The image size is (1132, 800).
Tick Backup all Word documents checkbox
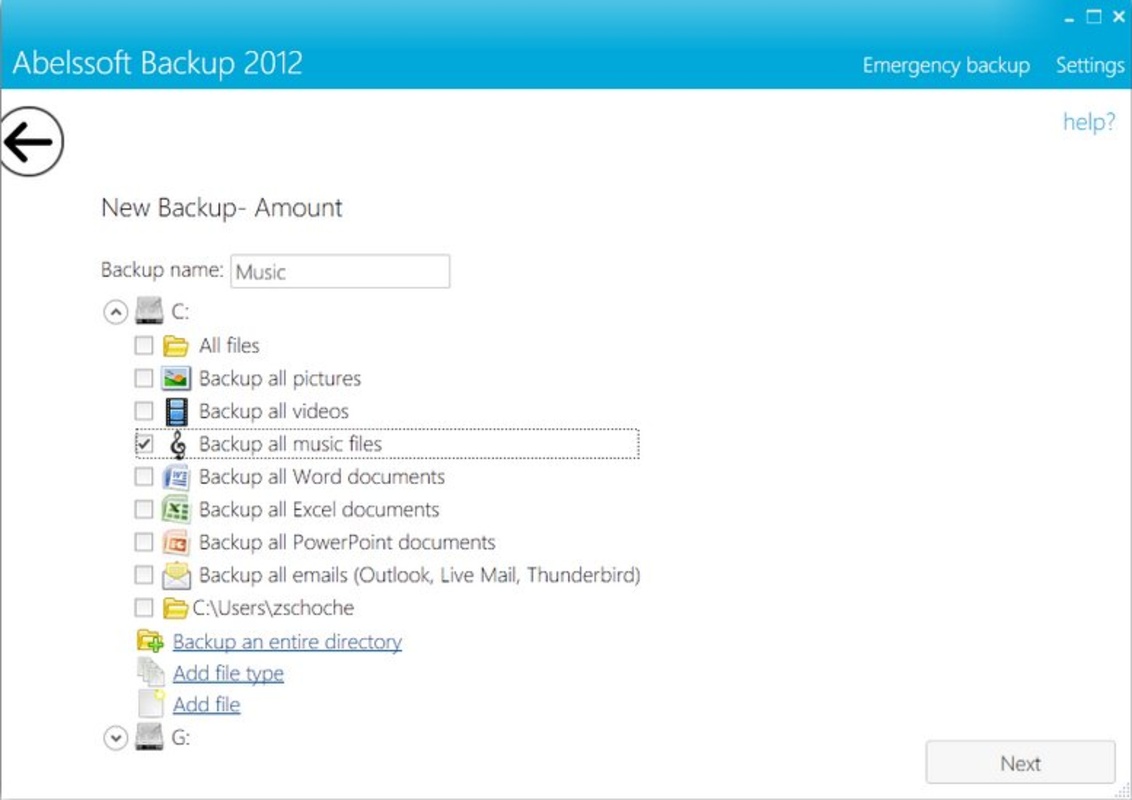[144, 477]
